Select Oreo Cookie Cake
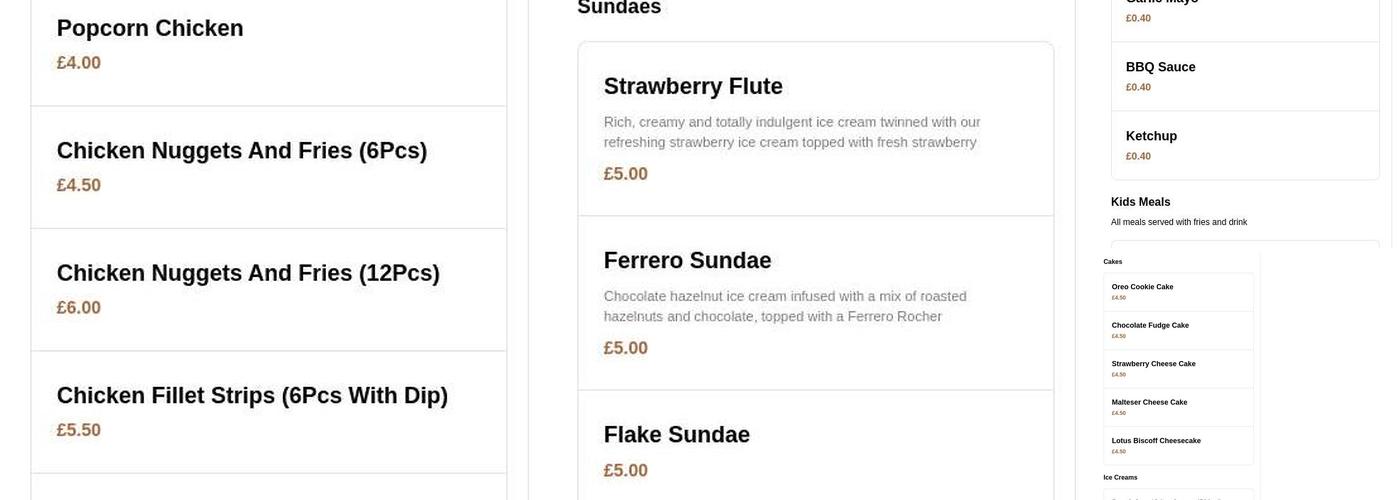 click(1142, 288)
